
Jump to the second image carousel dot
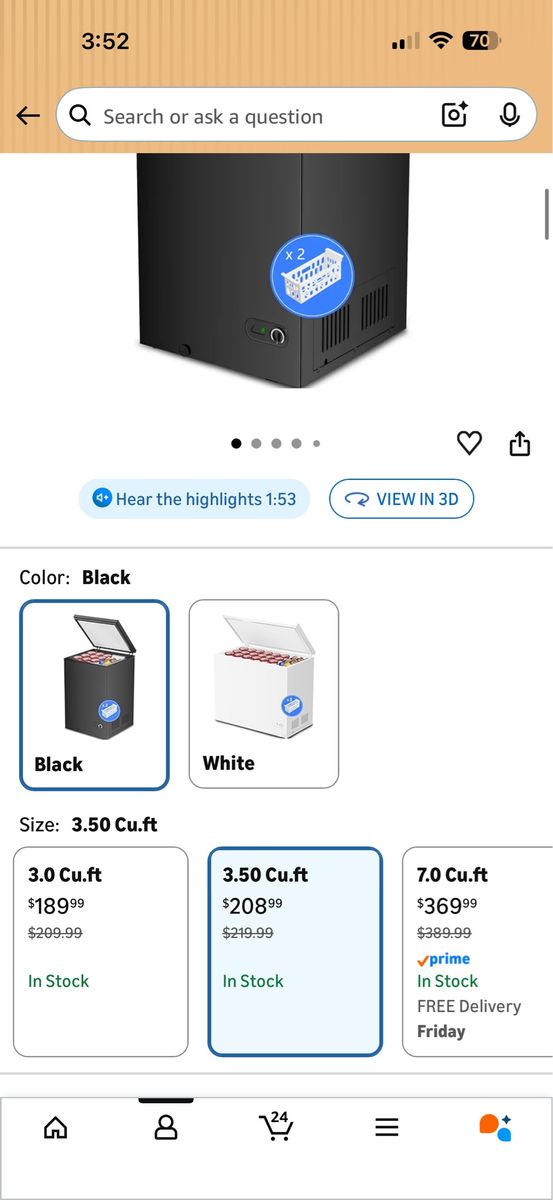point(256,443)
